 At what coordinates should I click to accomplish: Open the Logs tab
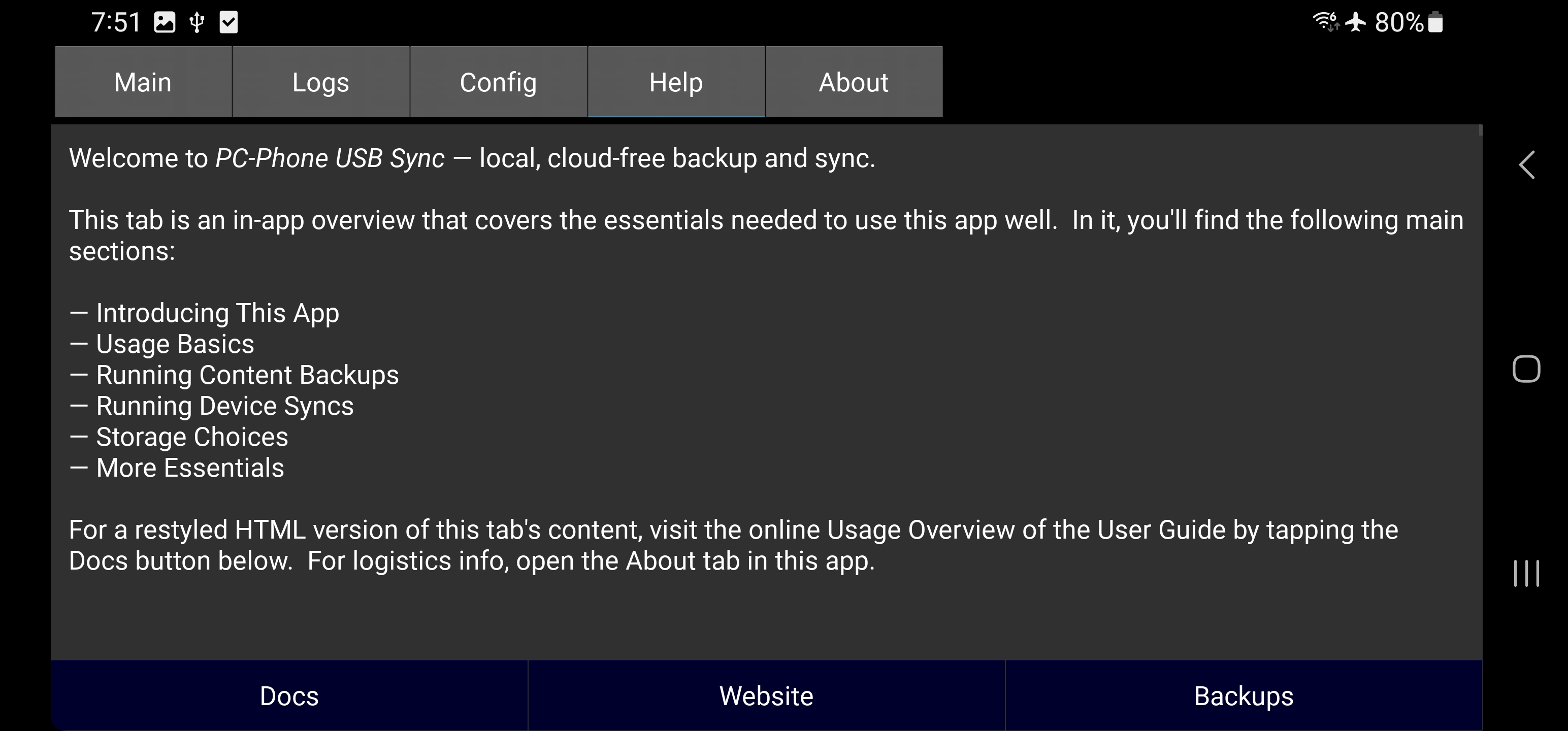click(321, 82)
